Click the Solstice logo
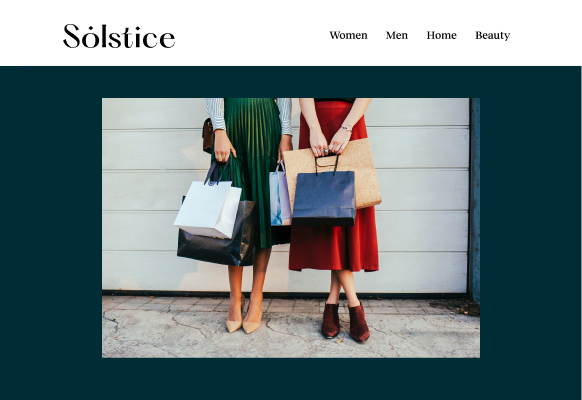Image resolution: width=582 pixels, height=400 pixels. click(x=119, y=36)
